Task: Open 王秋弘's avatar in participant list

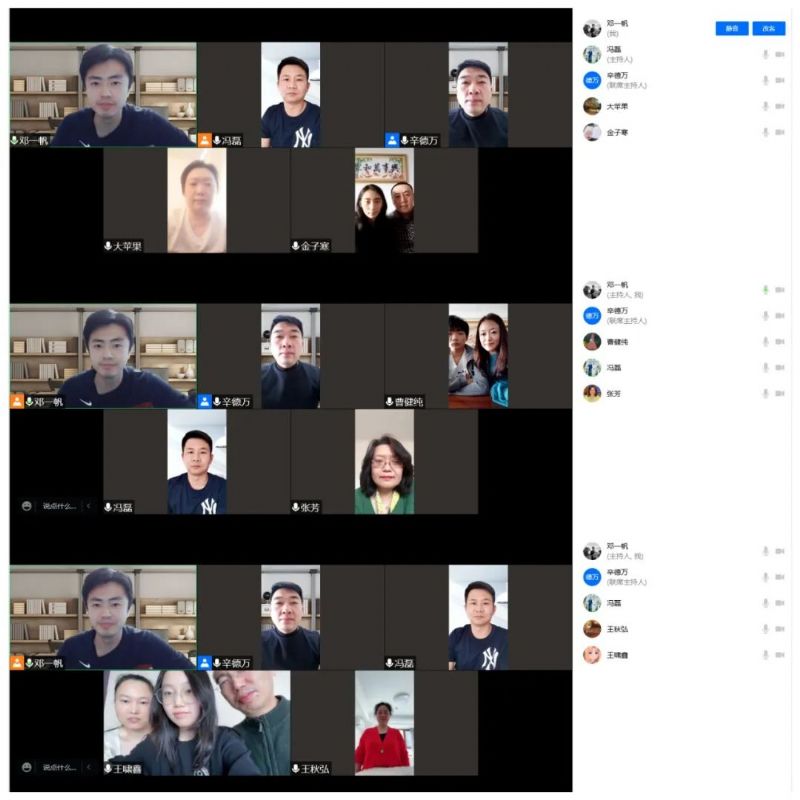Action: pyautogui.click(x=592, y=629)
